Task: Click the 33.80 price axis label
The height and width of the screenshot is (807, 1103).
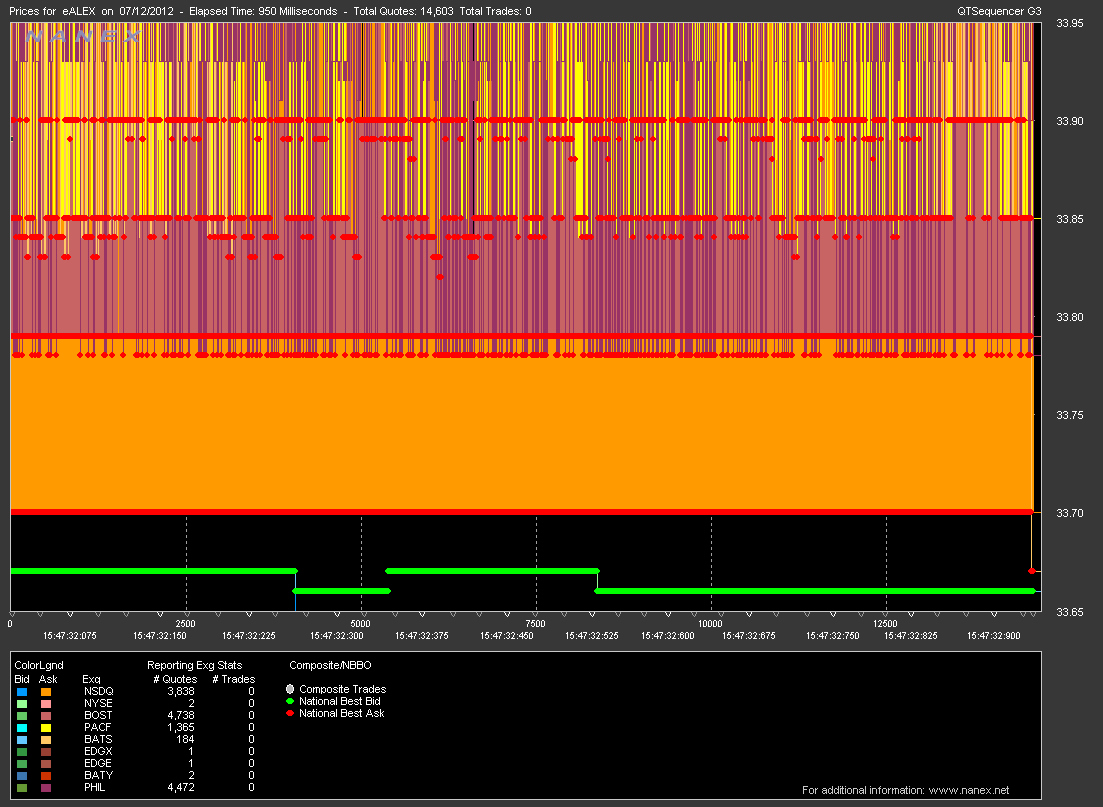Action: (1070, 317)
